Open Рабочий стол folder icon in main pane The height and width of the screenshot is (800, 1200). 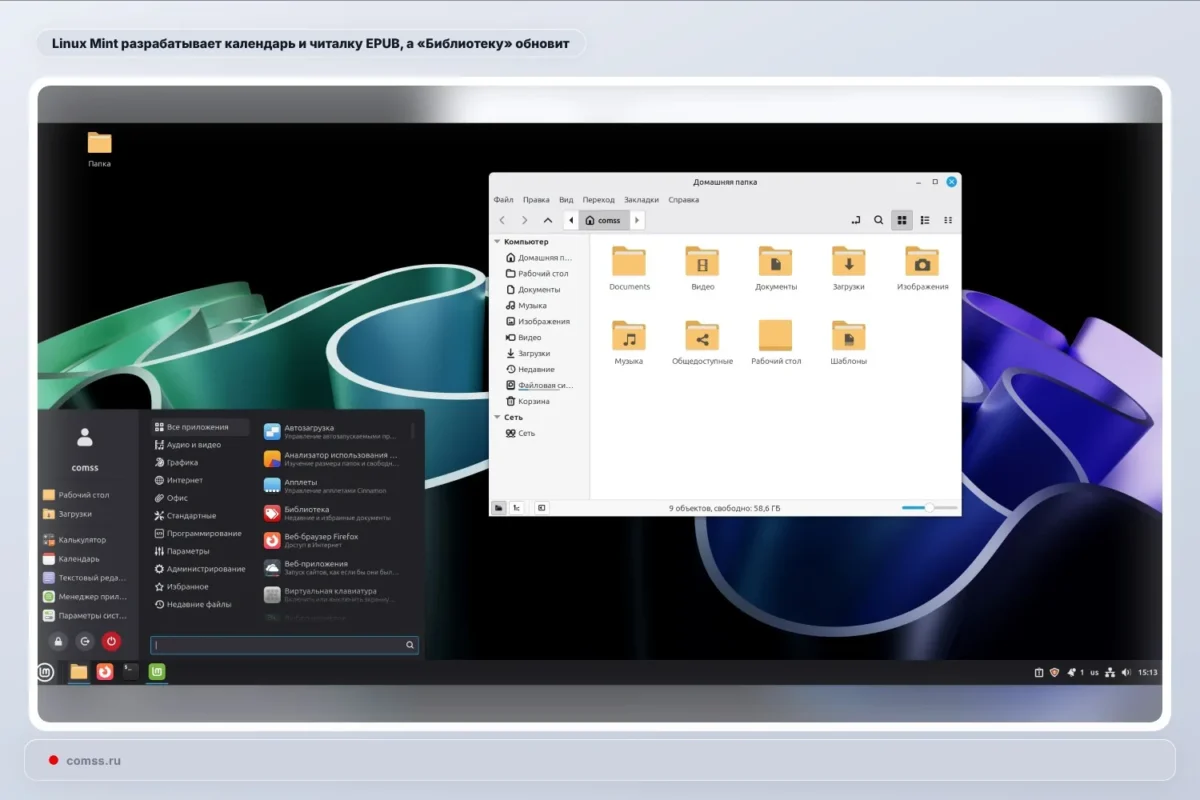775,336
